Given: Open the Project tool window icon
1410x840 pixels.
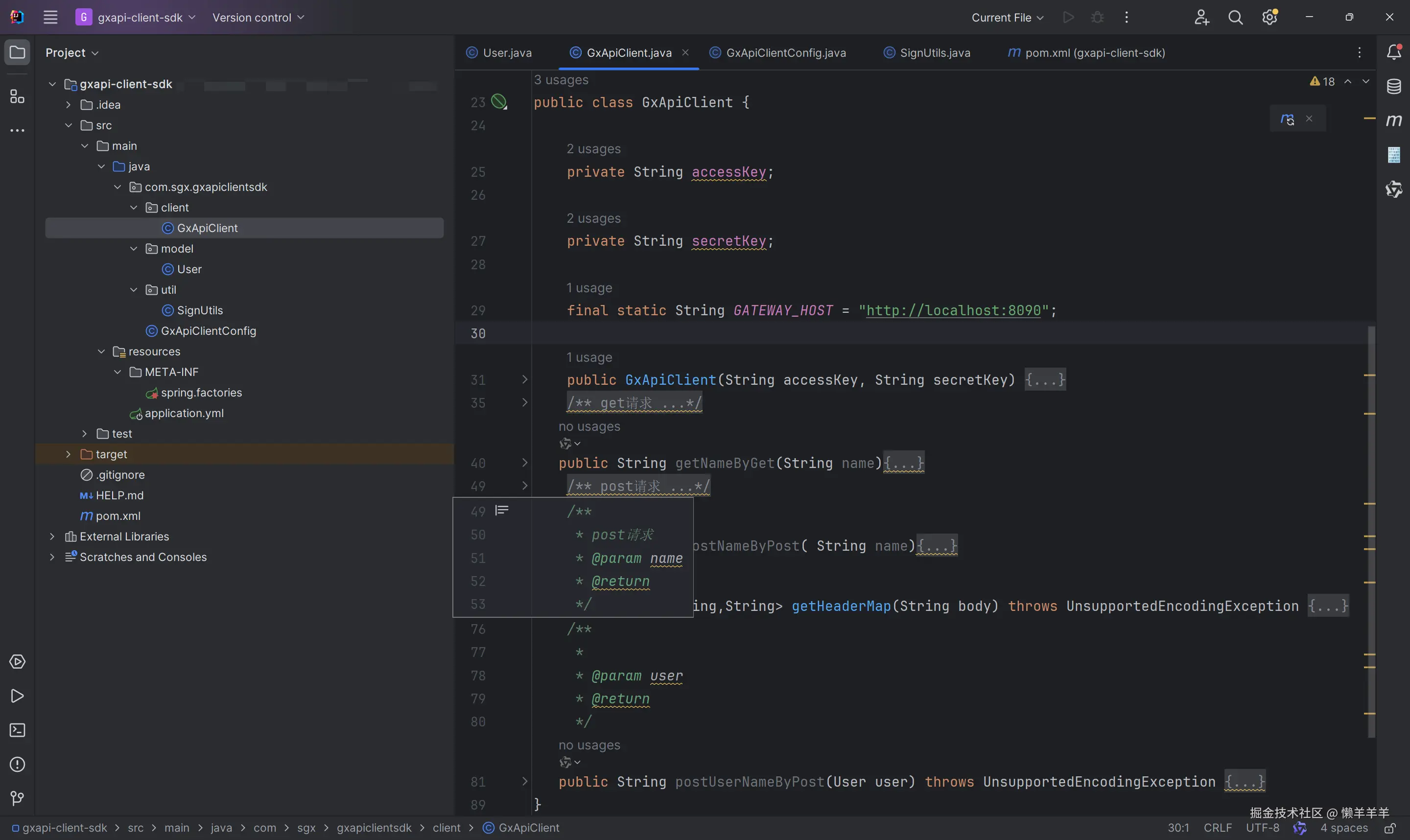Looking at the screenshot, I should tap(17, 52).
